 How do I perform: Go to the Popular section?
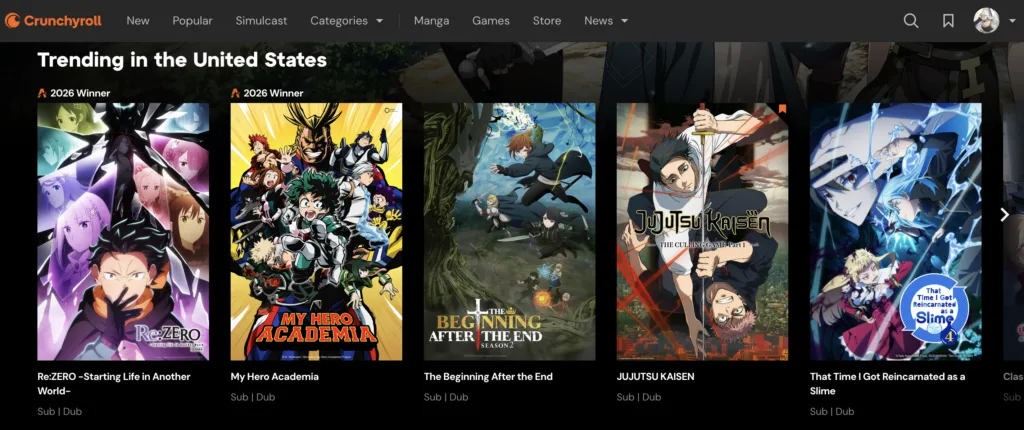coord(193,21)
